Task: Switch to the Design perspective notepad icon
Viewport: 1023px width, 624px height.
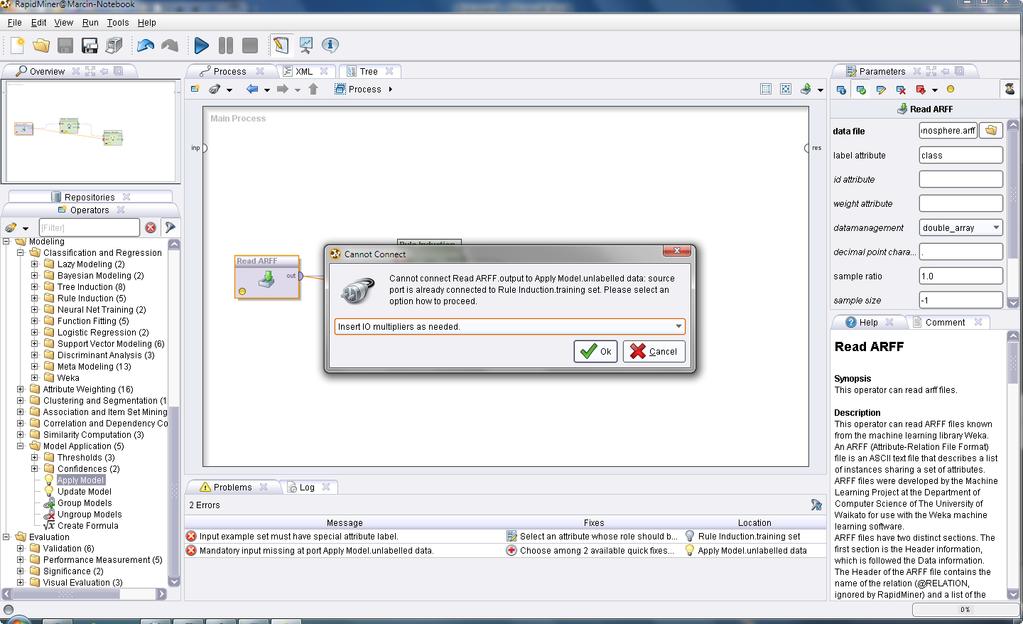Action: click(x=281, y=45)
